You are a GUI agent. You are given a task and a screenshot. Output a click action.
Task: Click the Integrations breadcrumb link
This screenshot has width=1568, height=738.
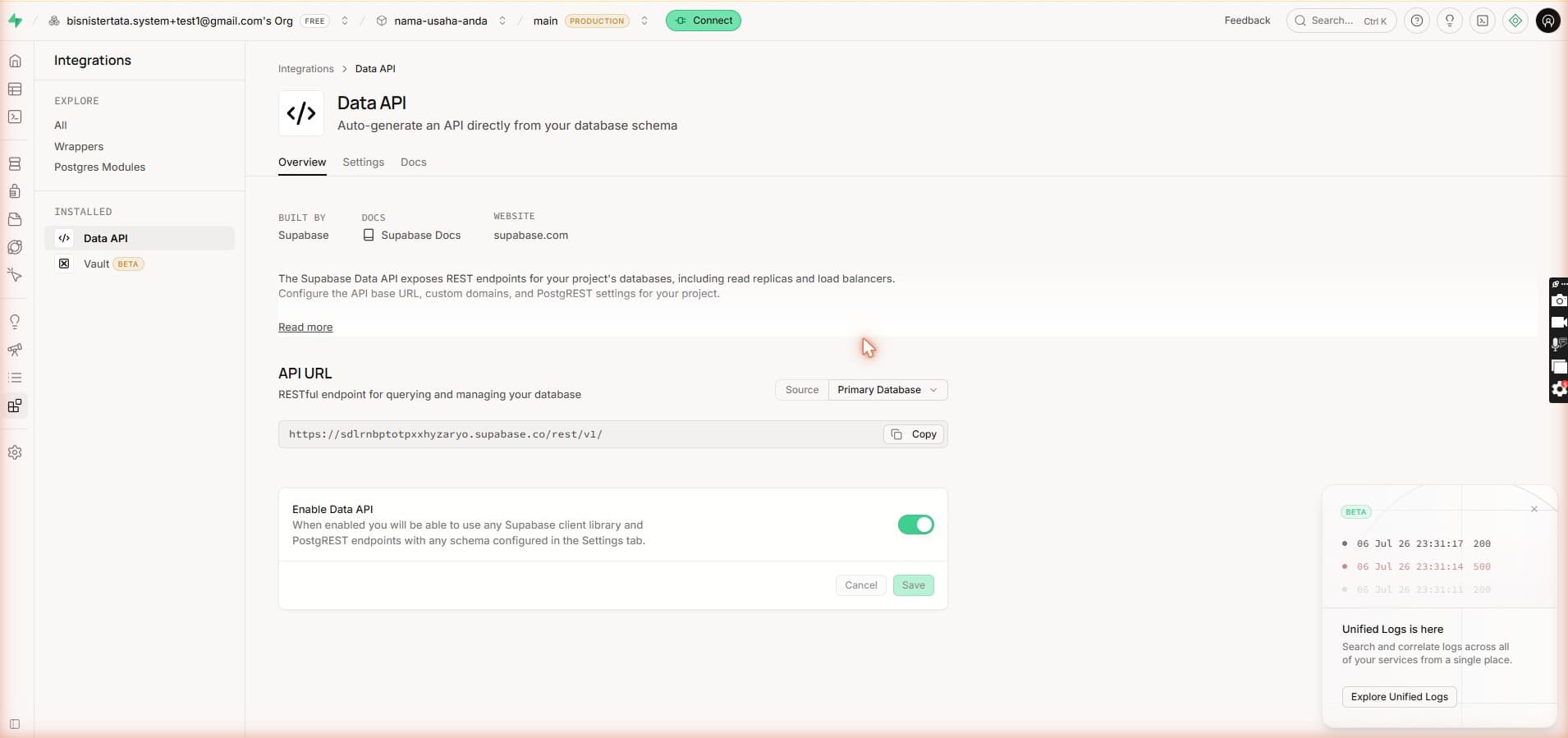(x=306, y=69)
